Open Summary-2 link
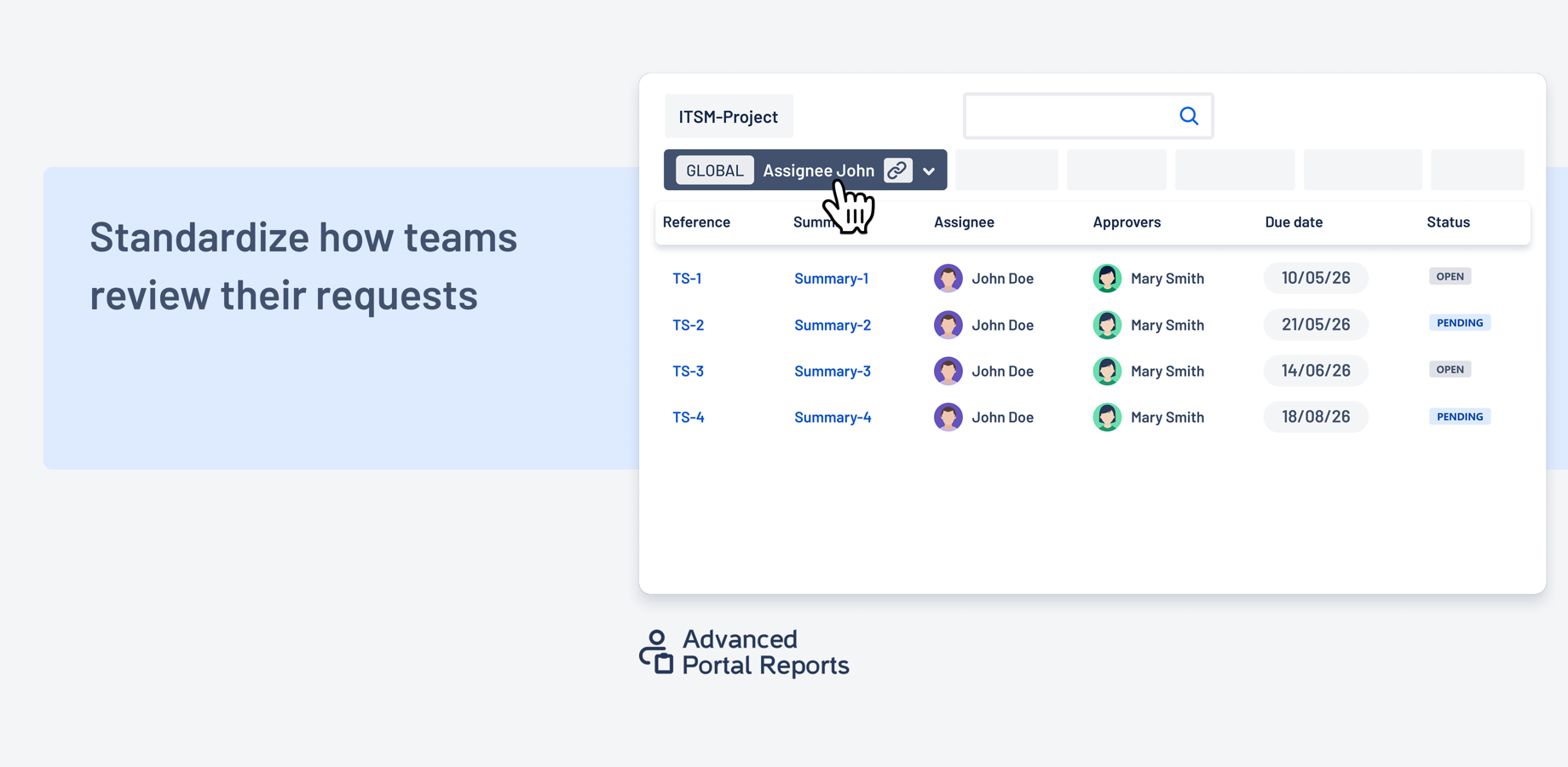The image size is (1568, 767). click(833, 325)
